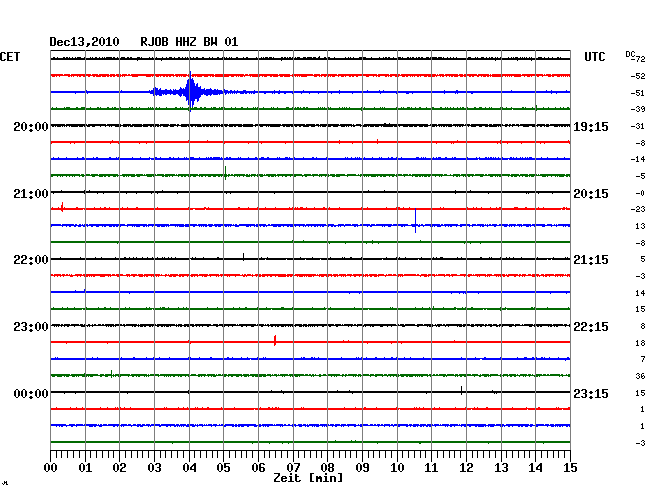Click the 20:15 UTC row label
The image size is (650, 494).
(x=591, y=194)
